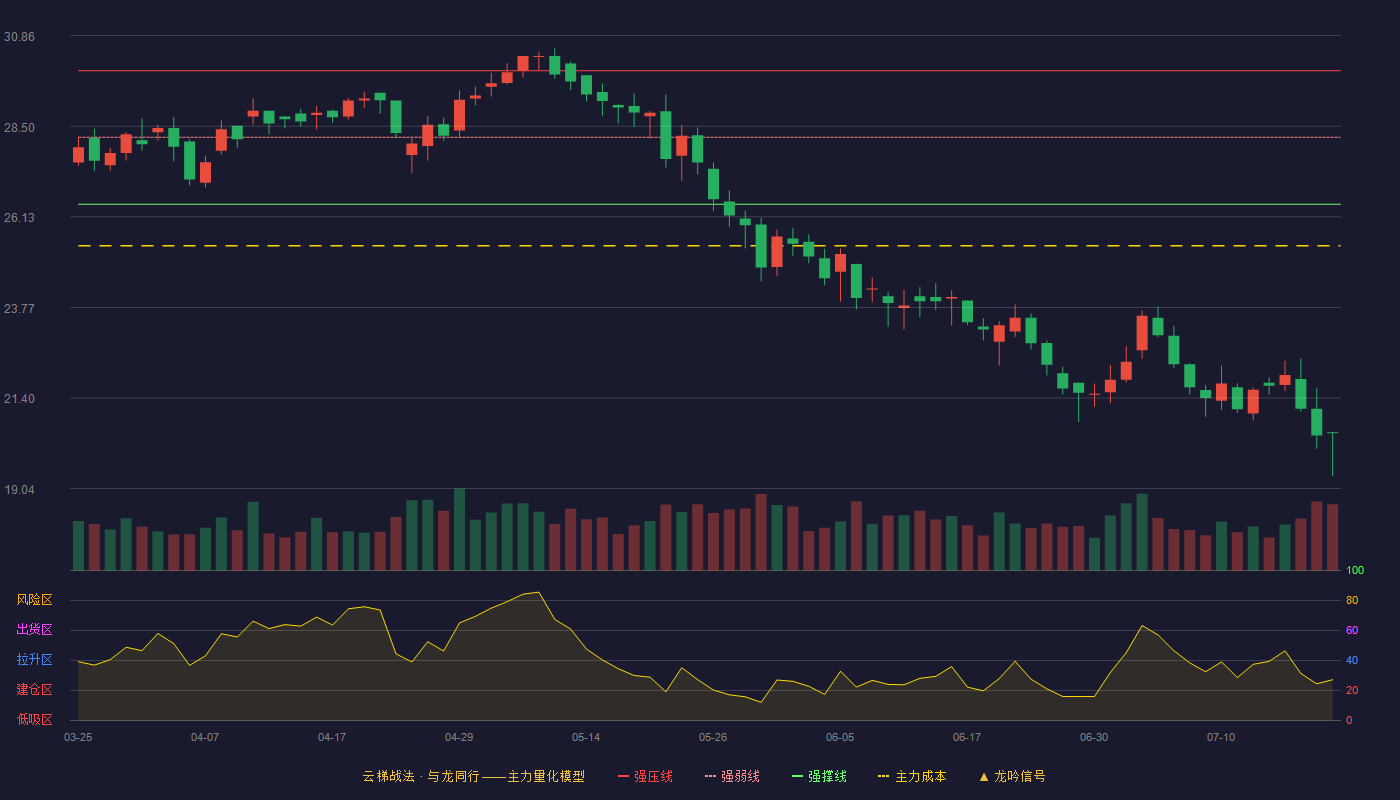The width and height of the screenshot is (1400, 800).
Task: Toggle the 主力成本 legend entry
Action: point(912,776)
